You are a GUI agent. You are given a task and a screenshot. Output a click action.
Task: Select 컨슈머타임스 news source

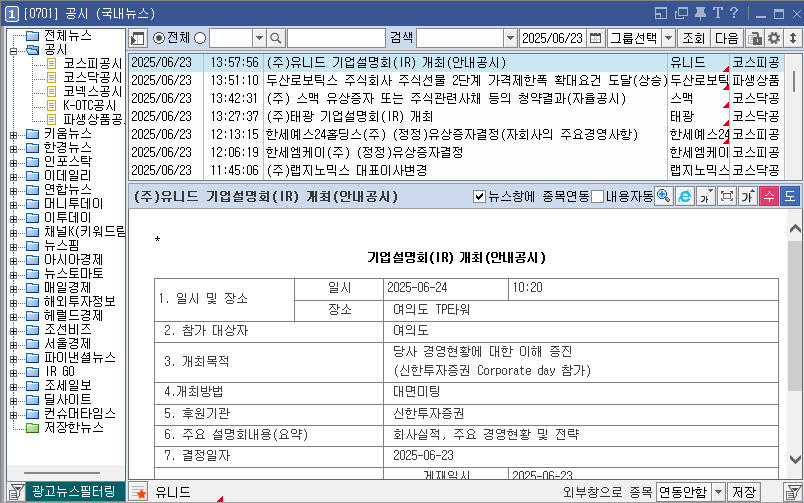coord(79,413)
